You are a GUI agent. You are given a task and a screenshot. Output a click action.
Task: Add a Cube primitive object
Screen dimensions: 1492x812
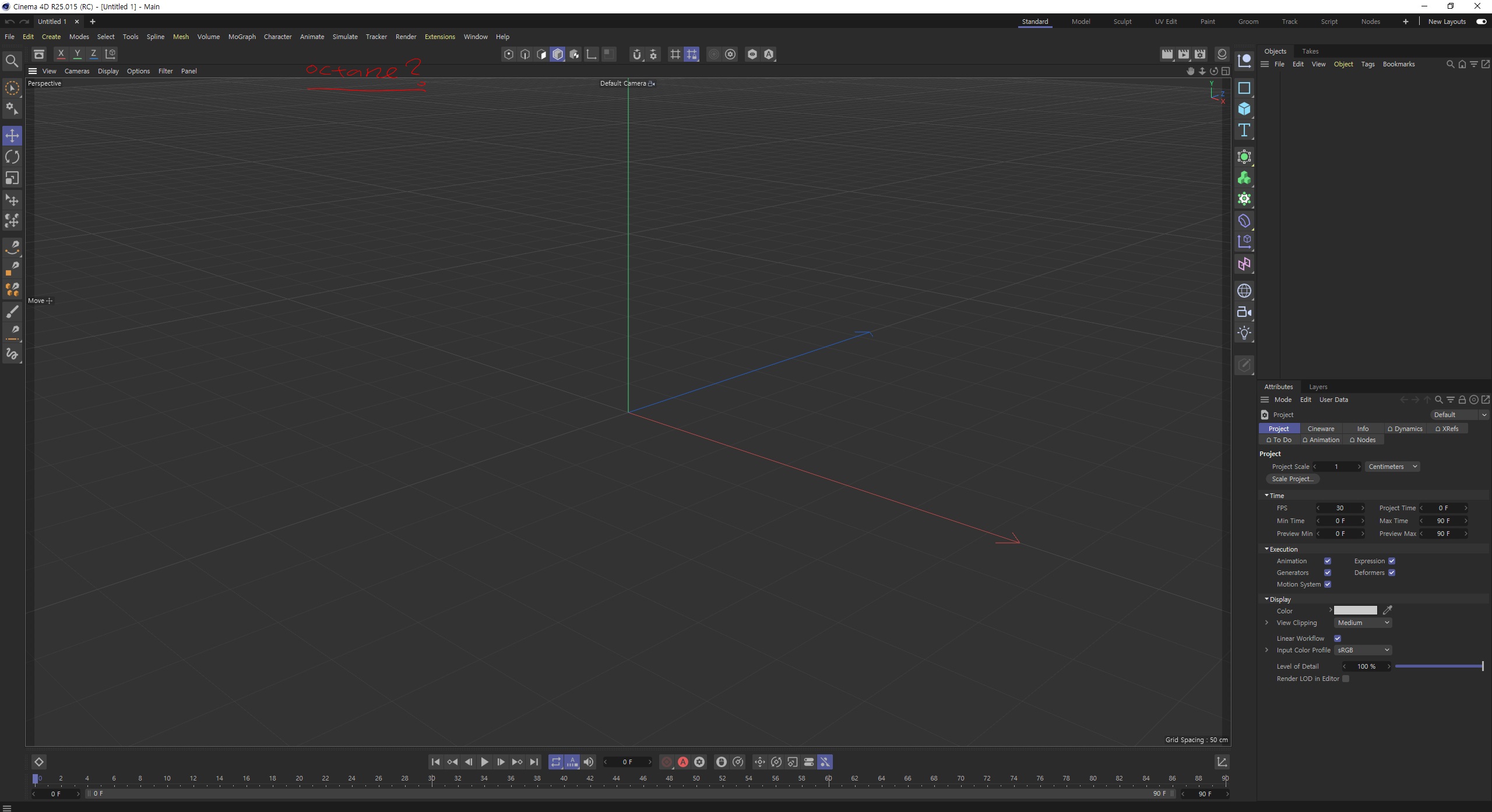click(1244, 109)
